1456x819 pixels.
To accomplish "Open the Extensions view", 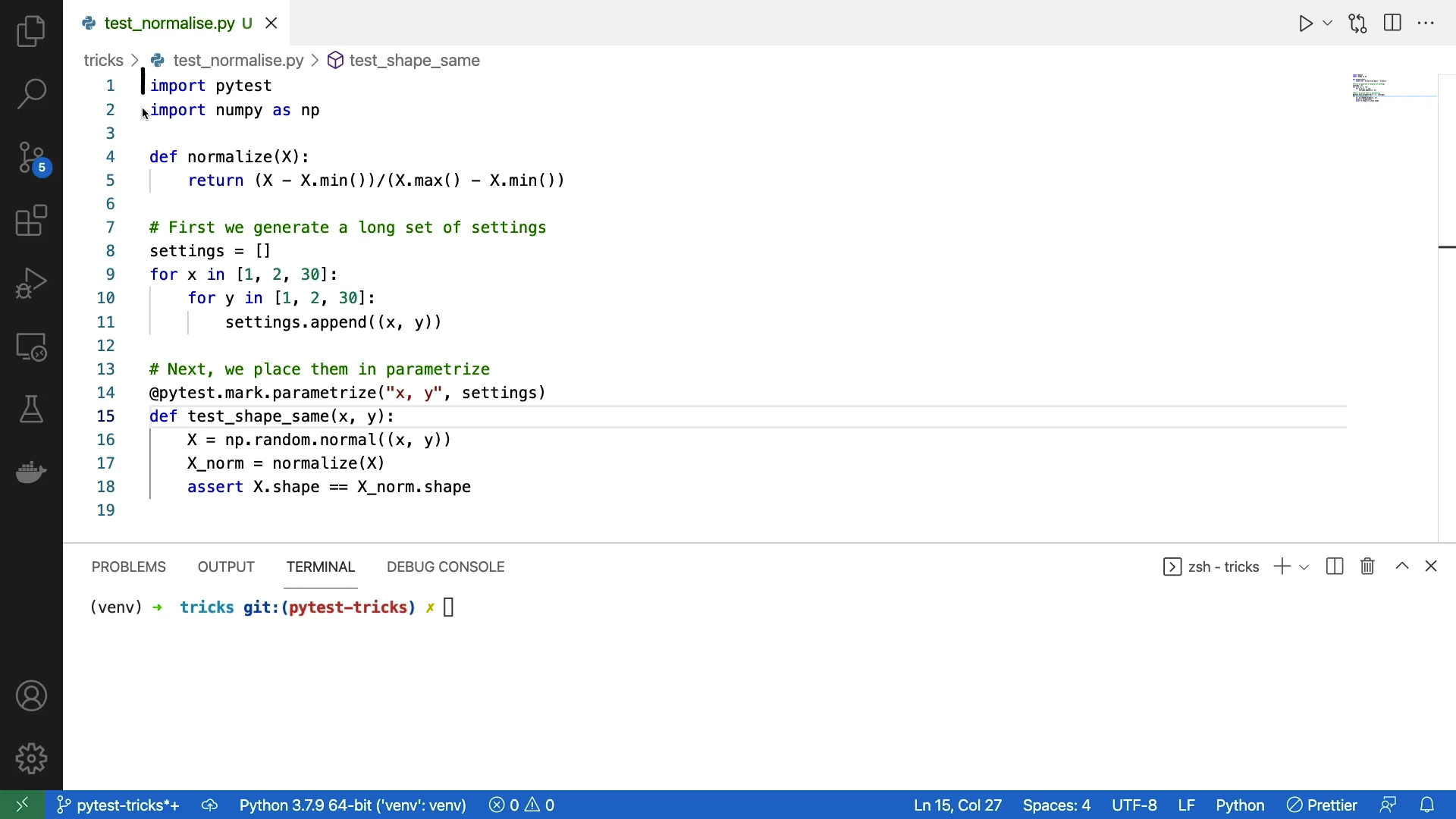I will 31,221.
